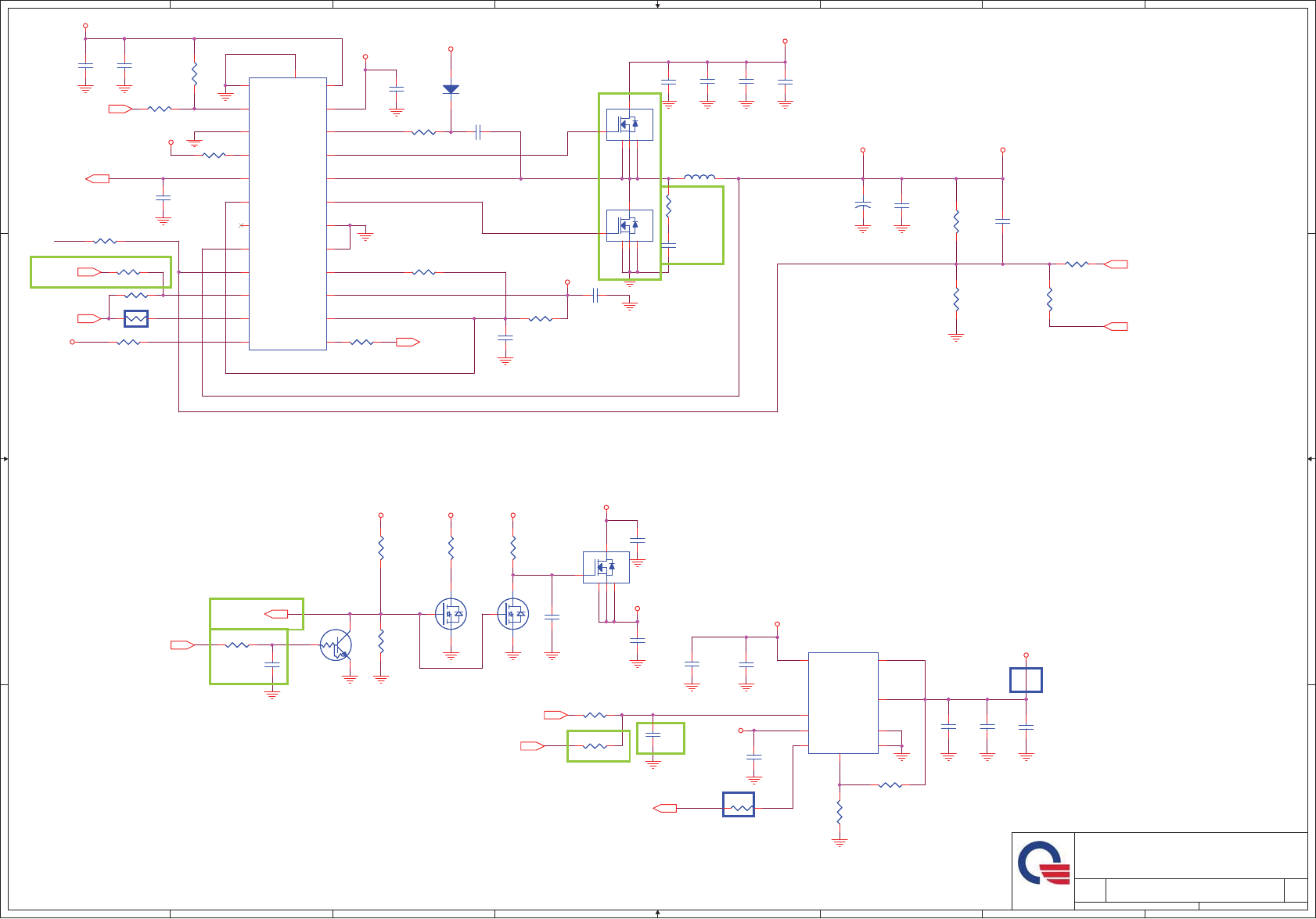The height and width of the screenshot is (919, 1316).
Task: Select the left-pointing port at the schematic bottom
Action: [665, 809]
